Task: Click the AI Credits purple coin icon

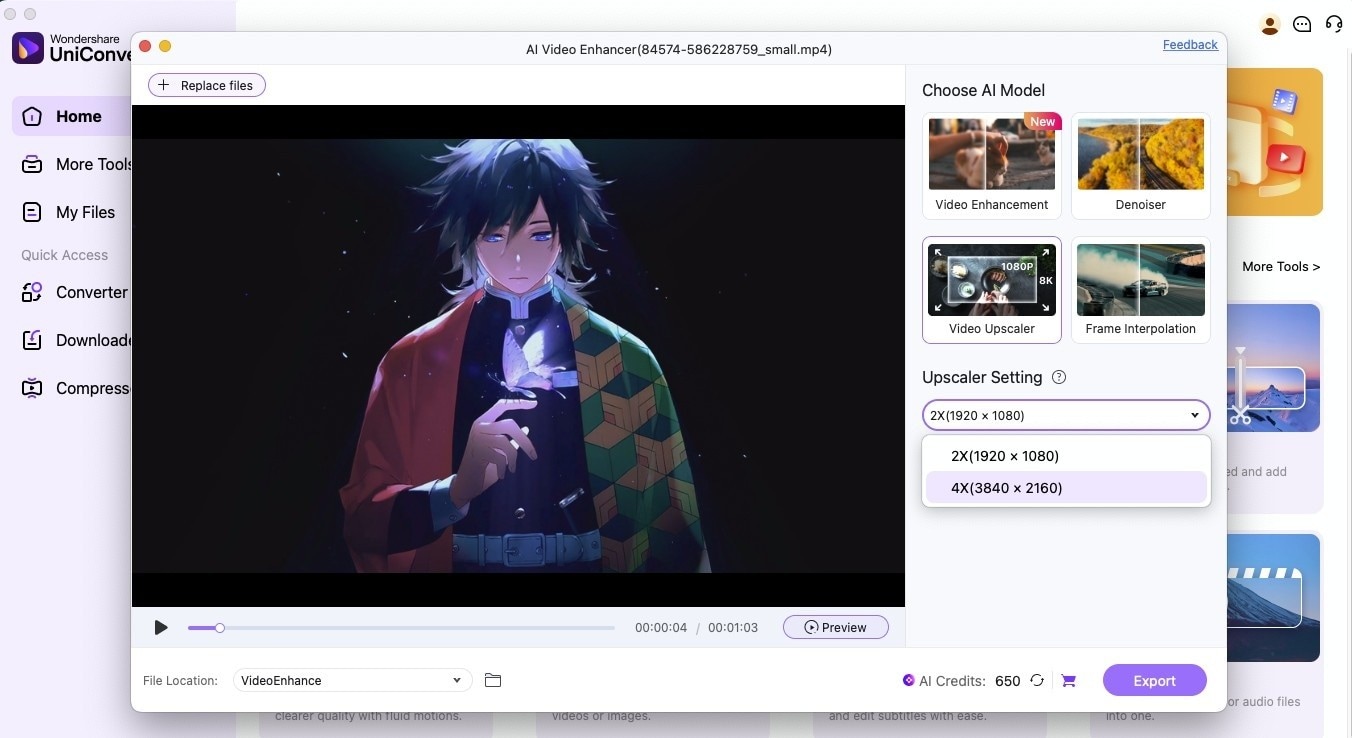Action: (908, 680)
